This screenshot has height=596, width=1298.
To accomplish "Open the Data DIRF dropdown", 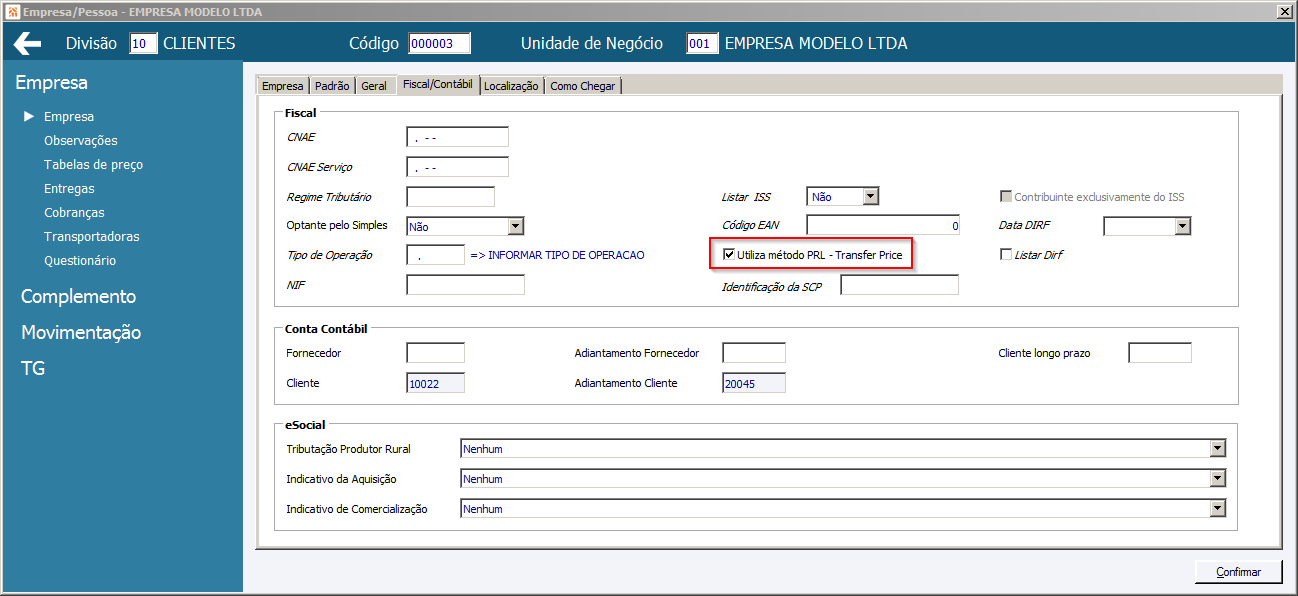I will coord(1183,226).
